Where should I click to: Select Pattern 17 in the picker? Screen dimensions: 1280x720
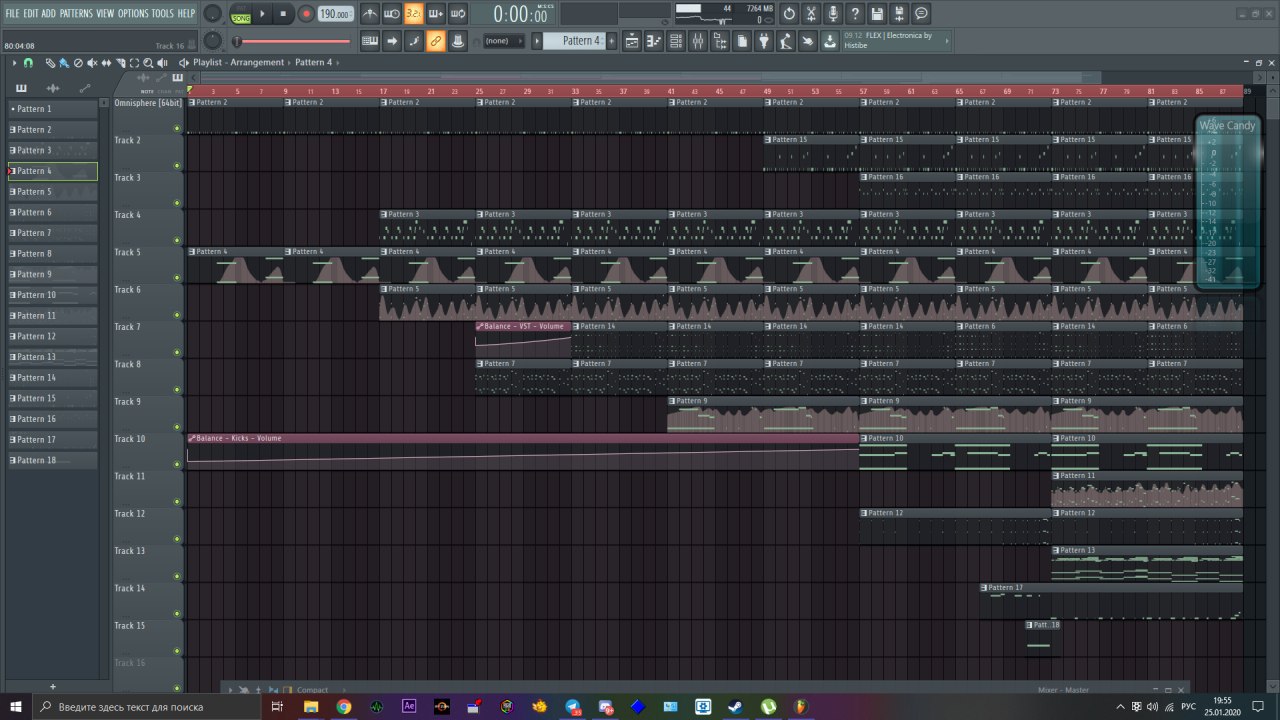[53, 440]
